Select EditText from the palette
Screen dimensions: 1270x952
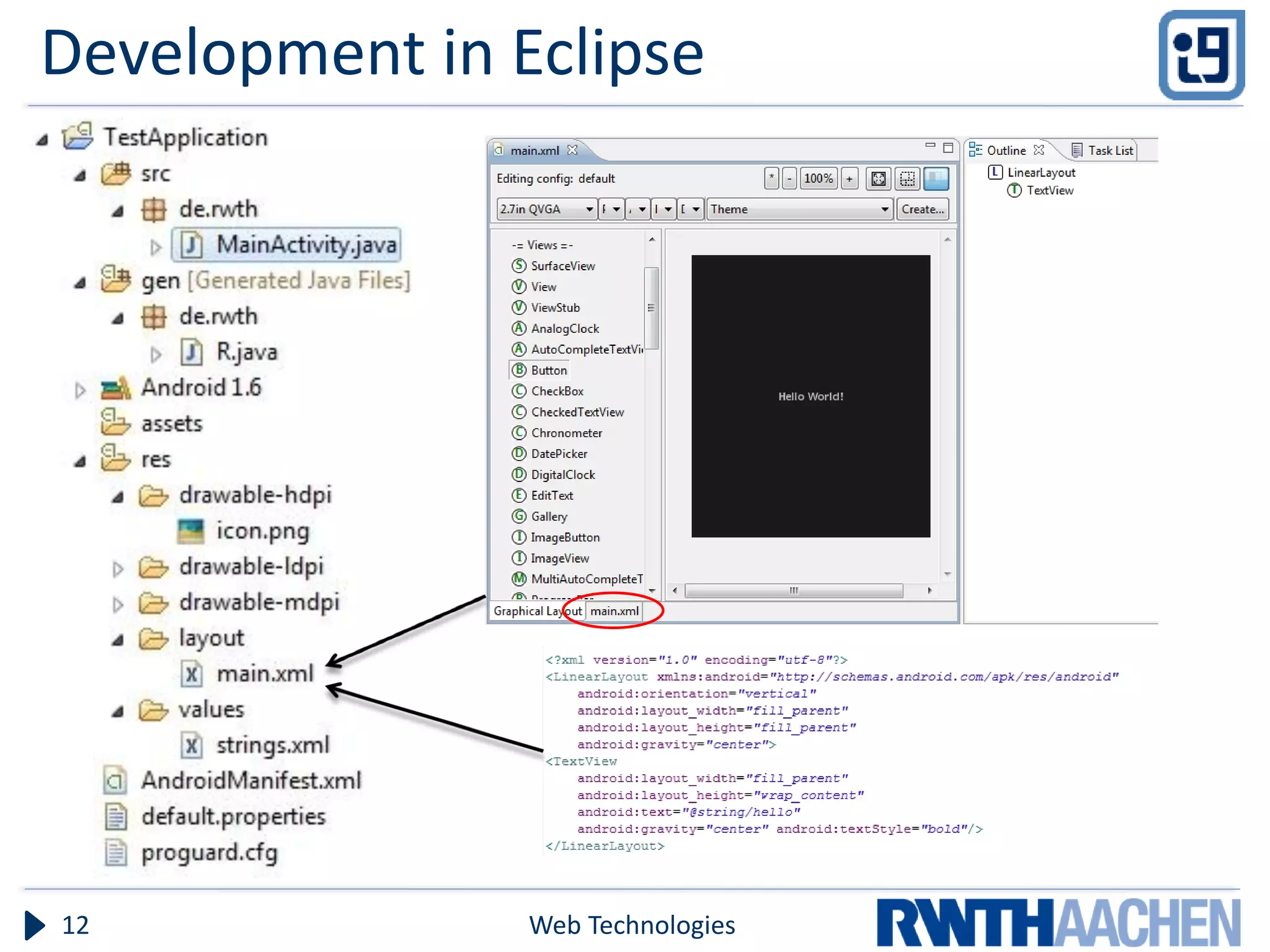click(x=543, y=496)
